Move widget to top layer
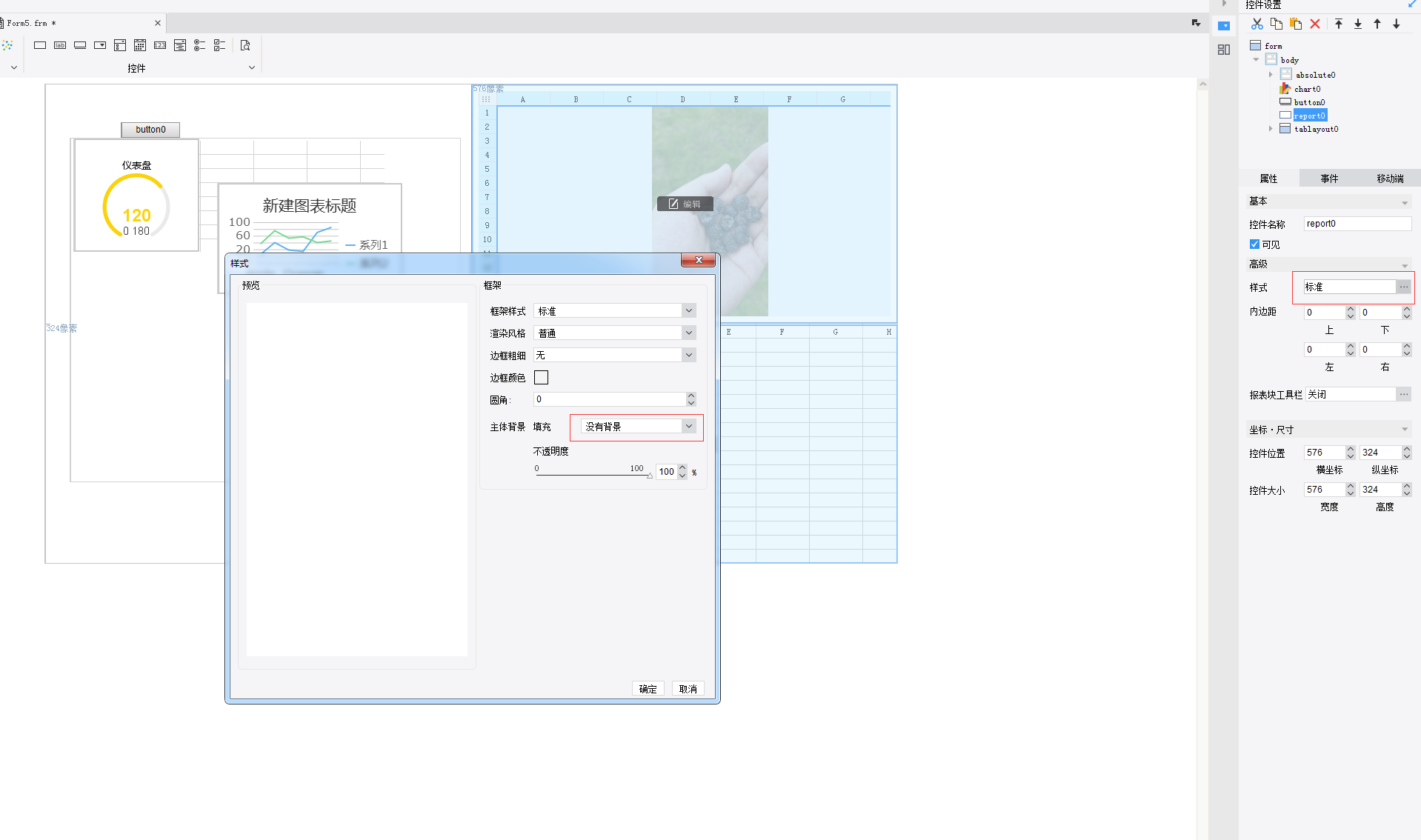Viewport: 1421px width, 840px height. click(x=1339, y=24)
